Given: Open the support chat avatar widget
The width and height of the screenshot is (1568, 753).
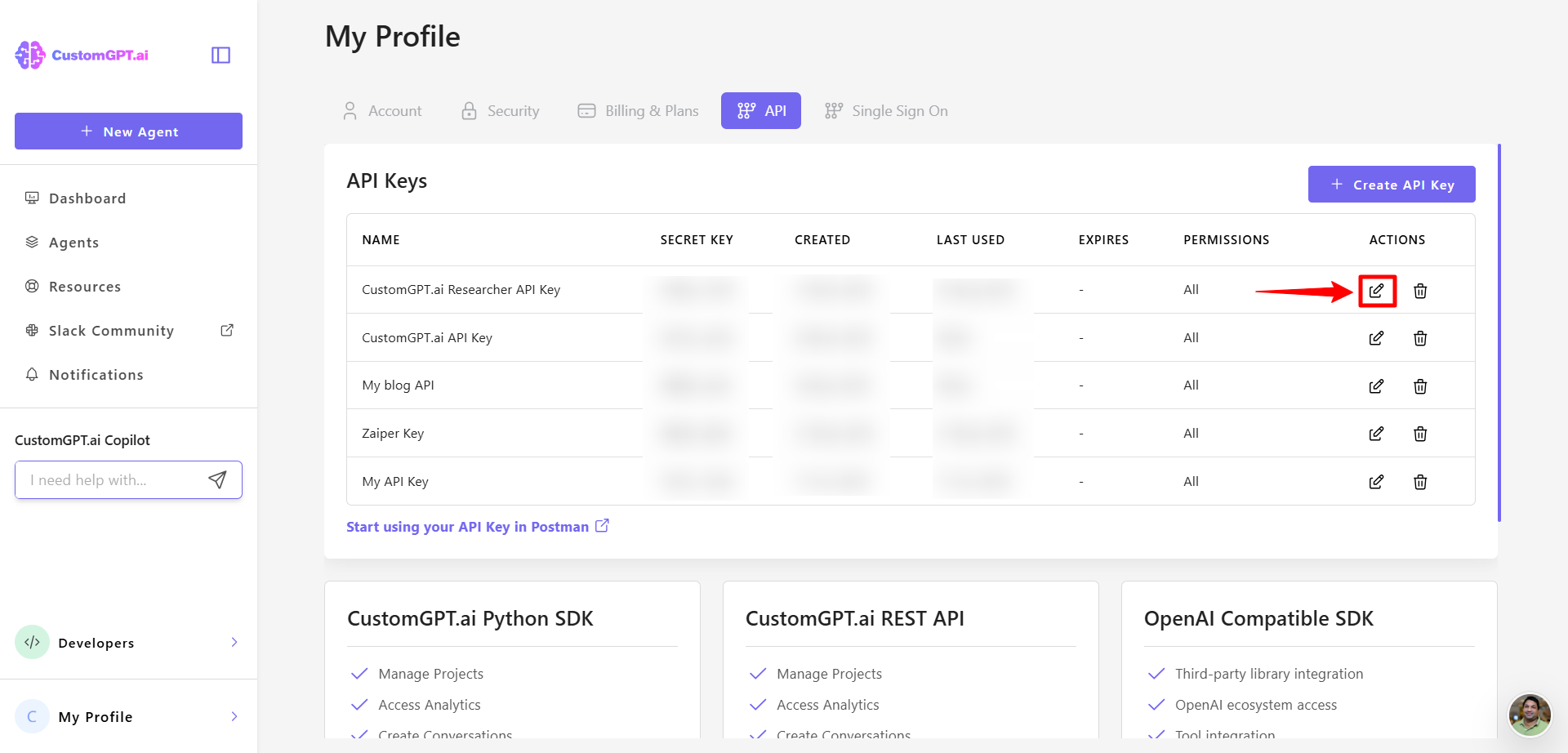Looking at the screenshot, I should [1530, 715].
